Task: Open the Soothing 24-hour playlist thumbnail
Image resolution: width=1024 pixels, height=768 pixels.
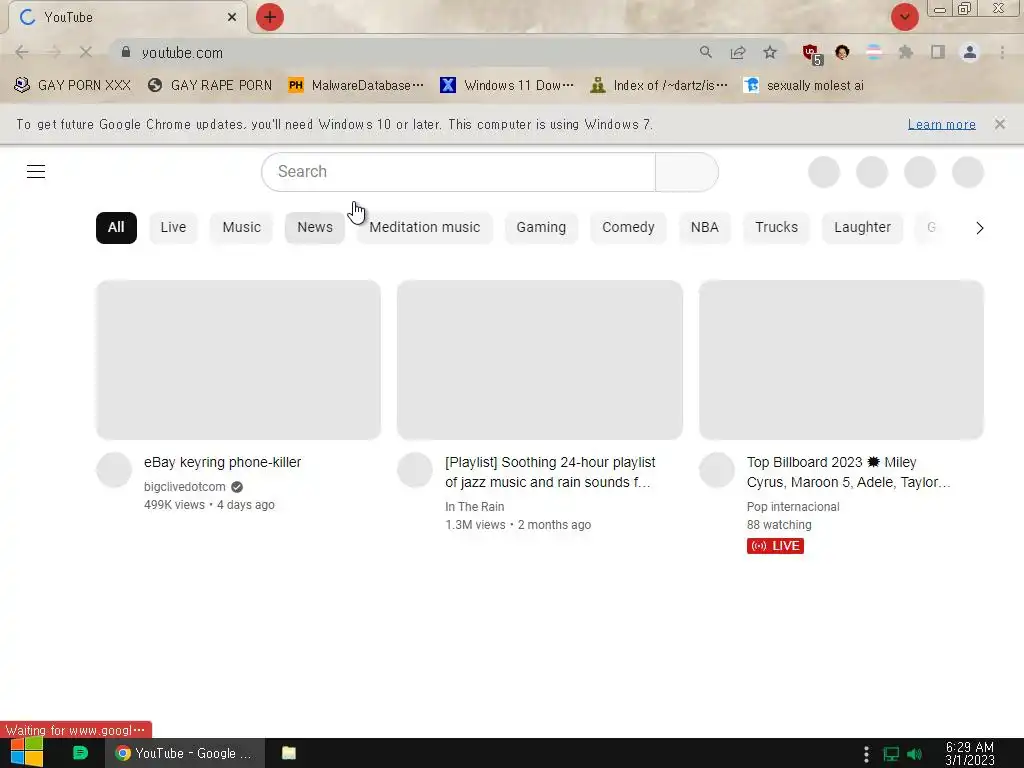Action: [x=540, y=360]
